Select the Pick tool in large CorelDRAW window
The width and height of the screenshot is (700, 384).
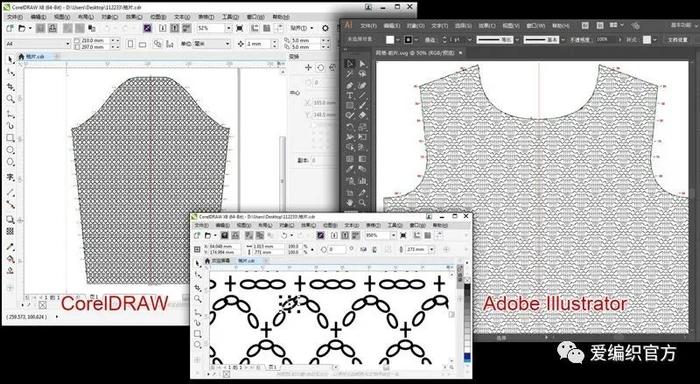10,59
